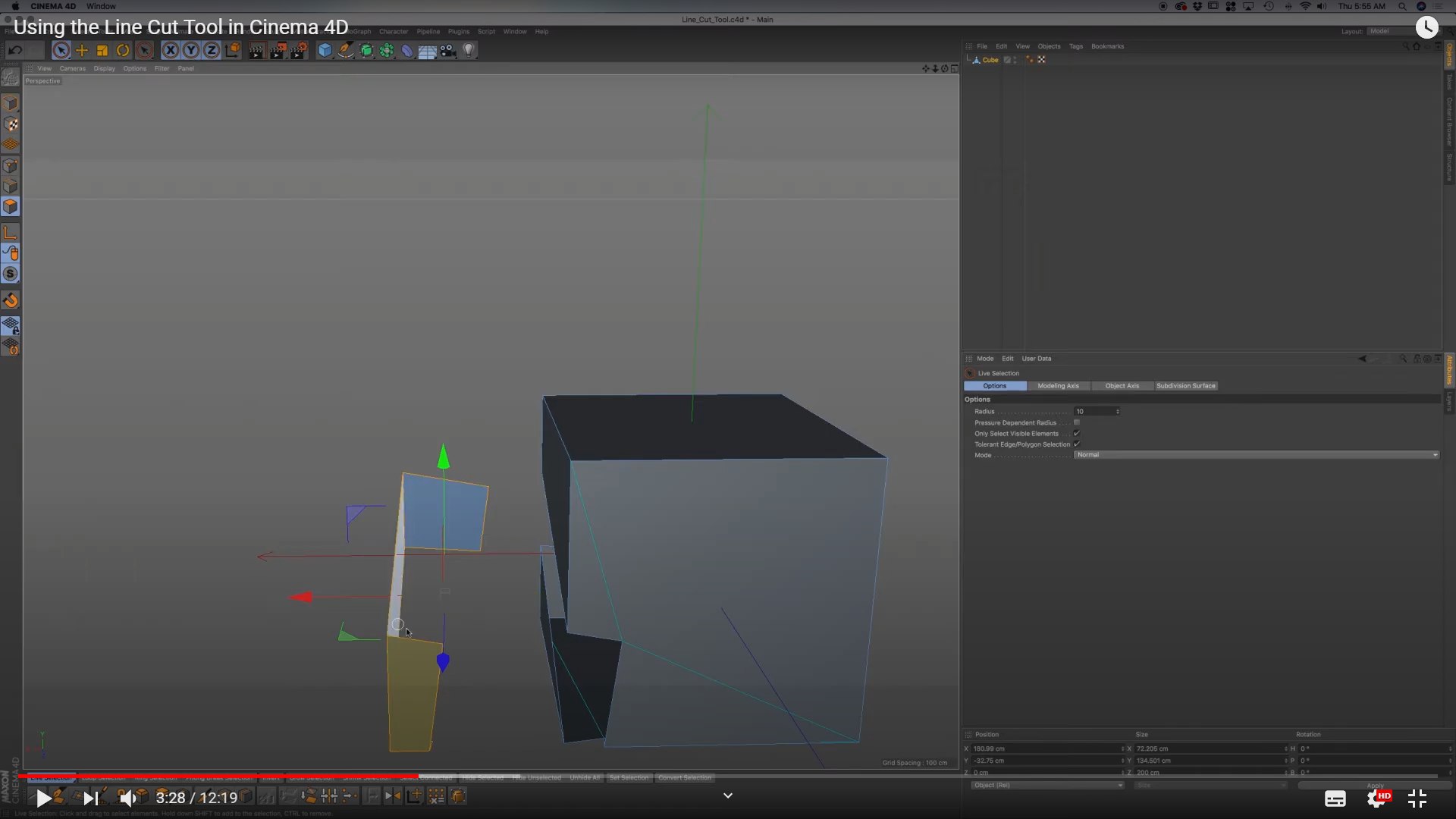Edit Size X value 72.205 cm
Viewport: 1456px width, 819px height.
pyautogui.click(x=1210, y=749)
